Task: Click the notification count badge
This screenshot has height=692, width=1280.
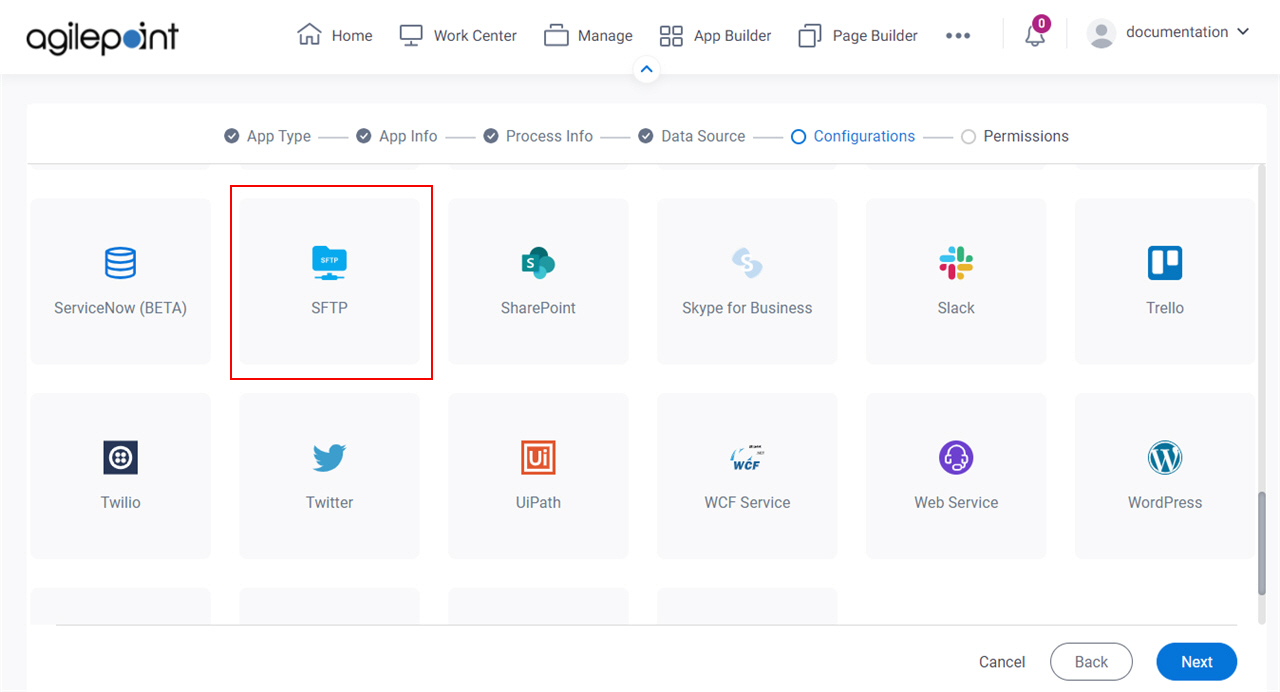Action: (1042, 24)
